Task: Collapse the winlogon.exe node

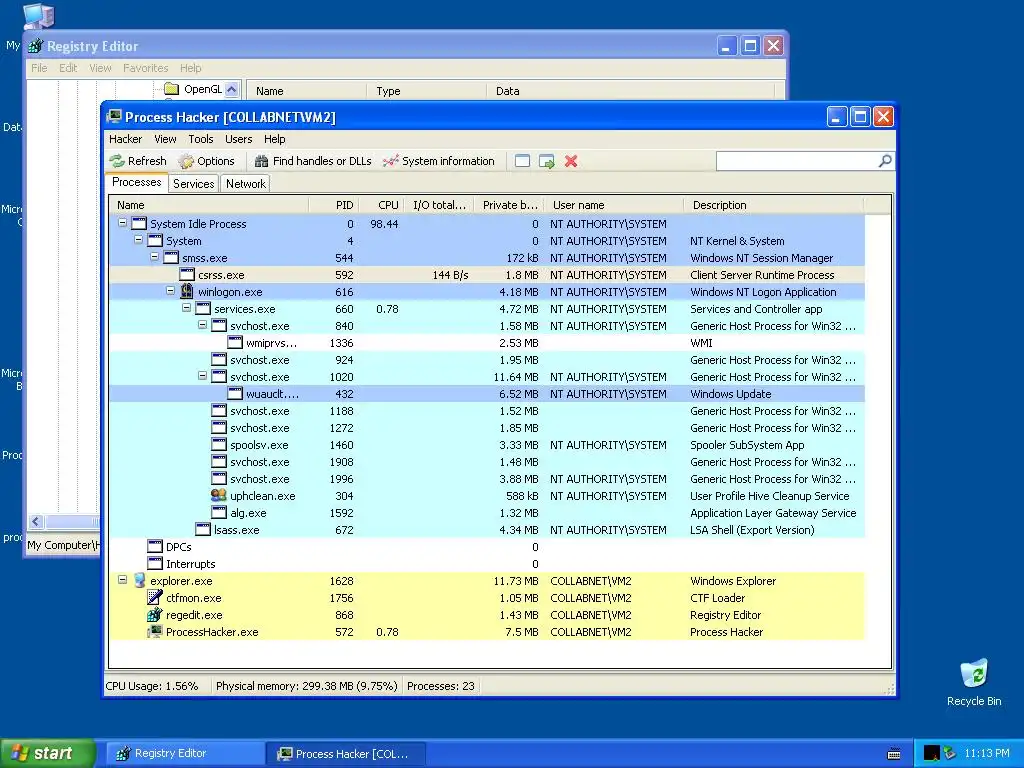Action: [170, 291]
